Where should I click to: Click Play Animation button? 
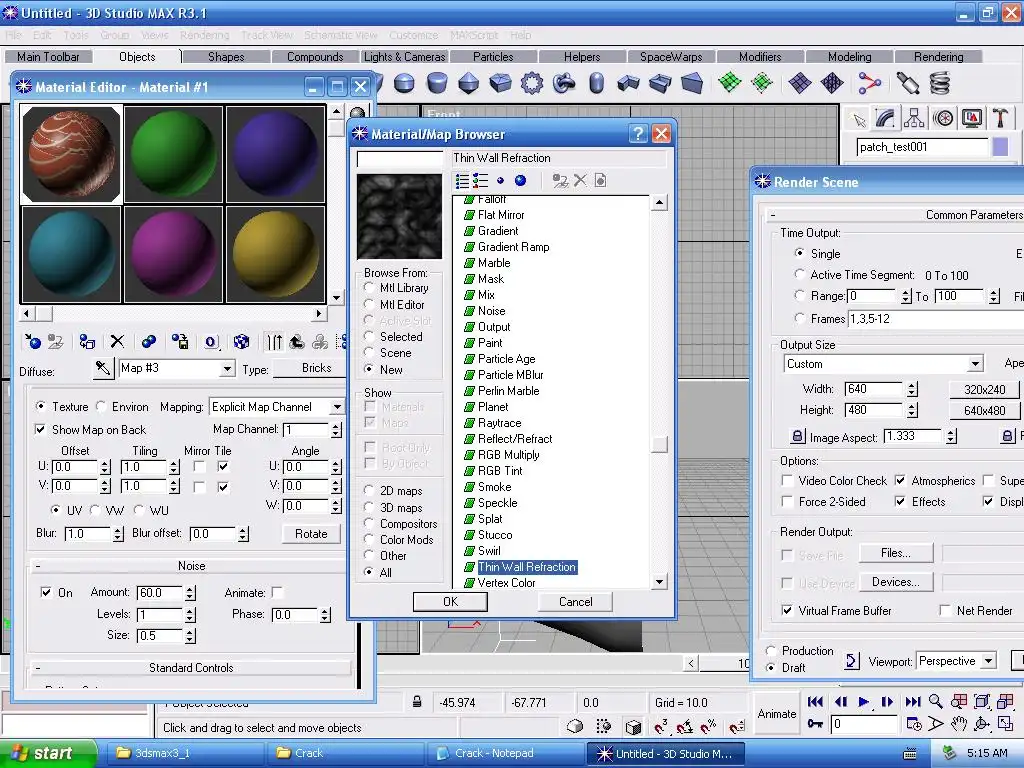(x=863, y=702)
